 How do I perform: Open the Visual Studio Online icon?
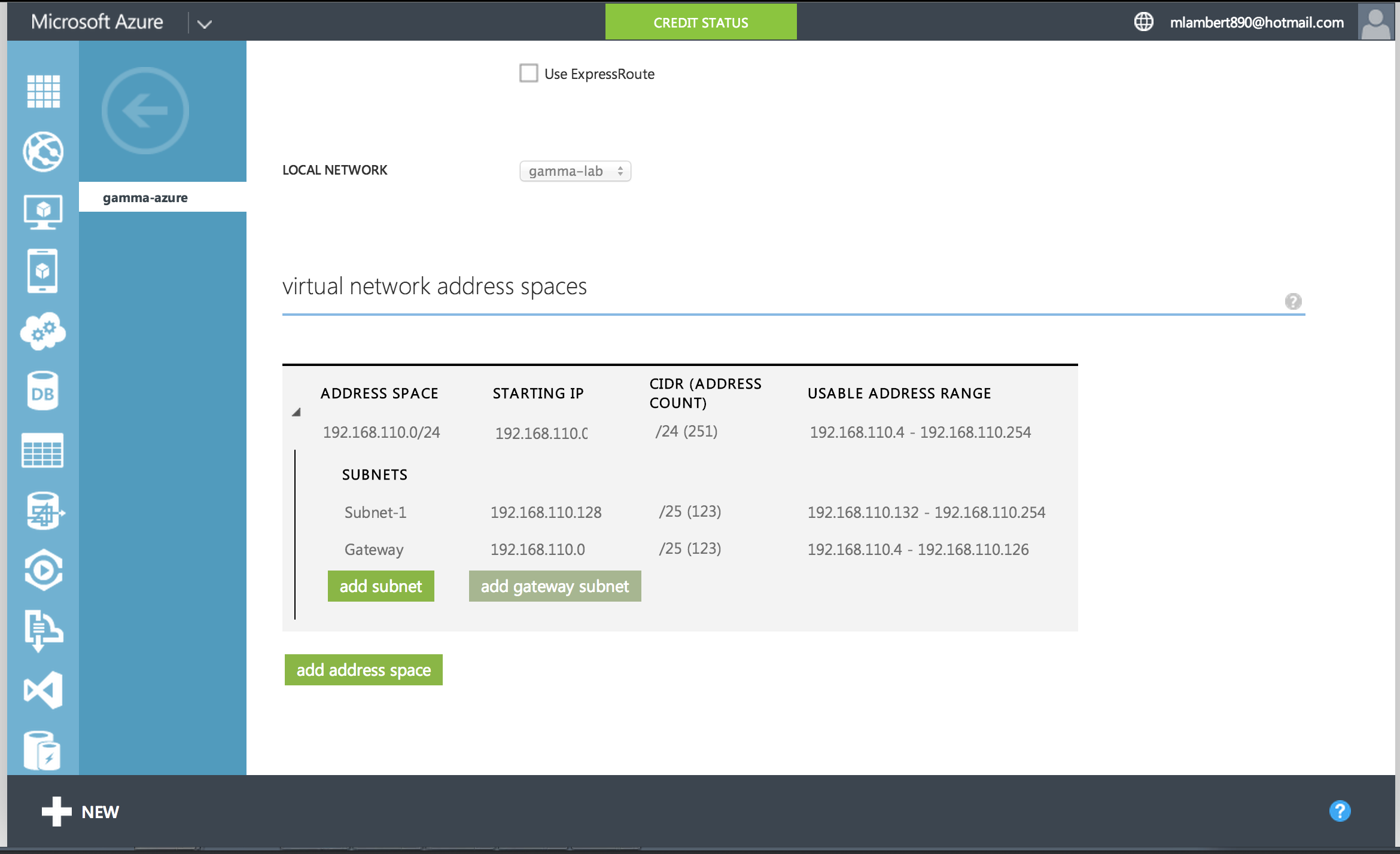(x=43, y=690)
